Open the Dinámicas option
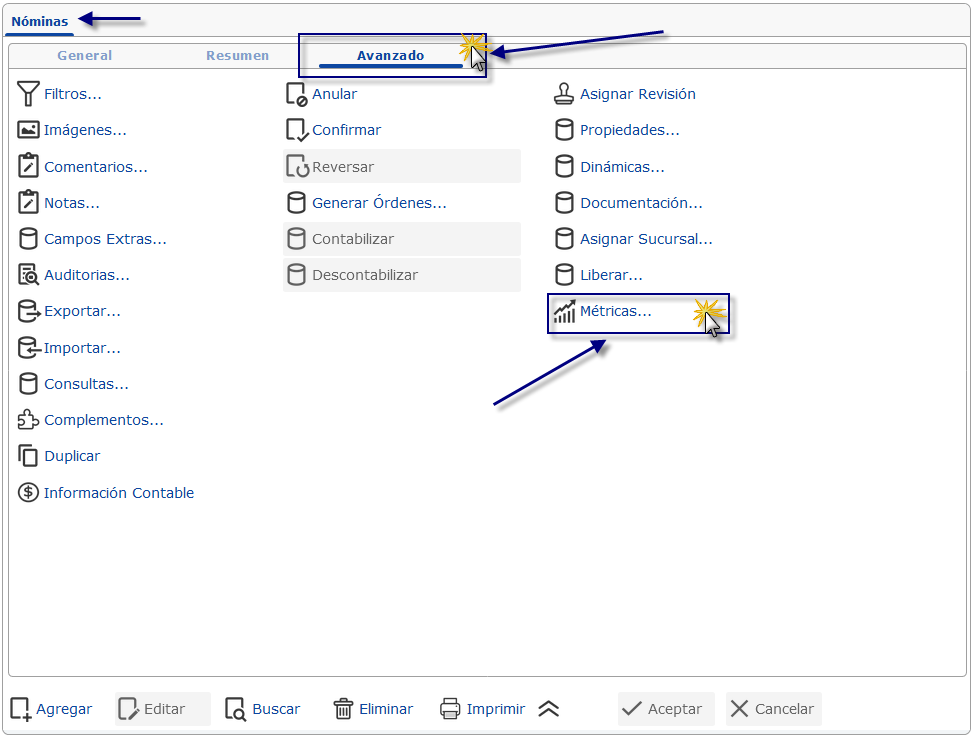Viewport: 975px width, 736px height. (622, 167)
